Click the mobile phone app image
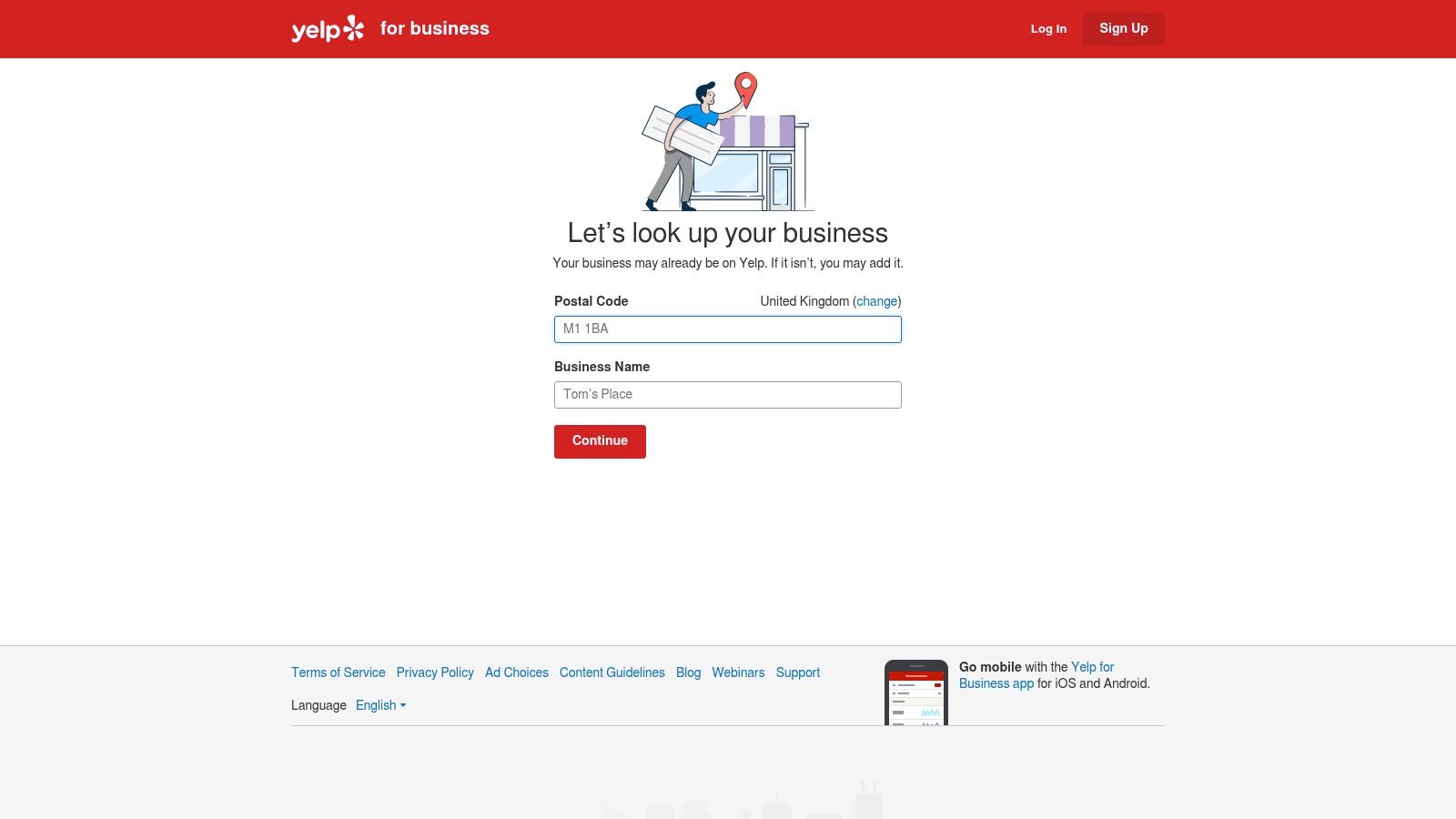Screen dimensions: 1456x819 click(916, 693)
